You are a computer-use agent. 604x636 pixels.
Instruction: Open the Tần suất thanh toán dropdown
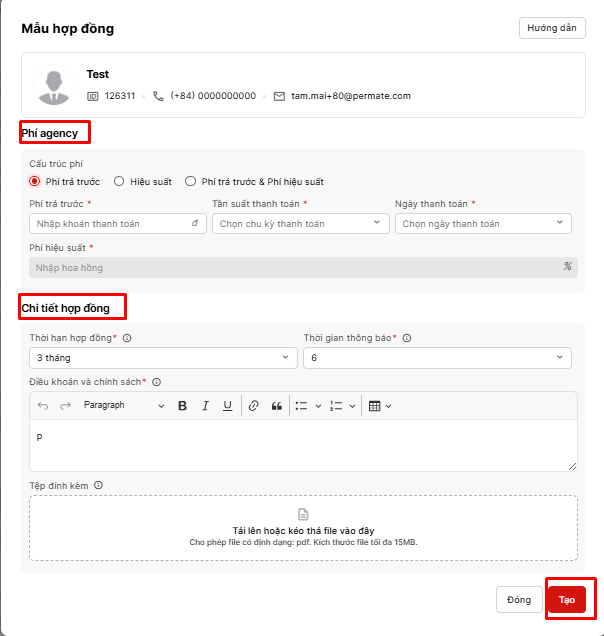pos(300,224)
